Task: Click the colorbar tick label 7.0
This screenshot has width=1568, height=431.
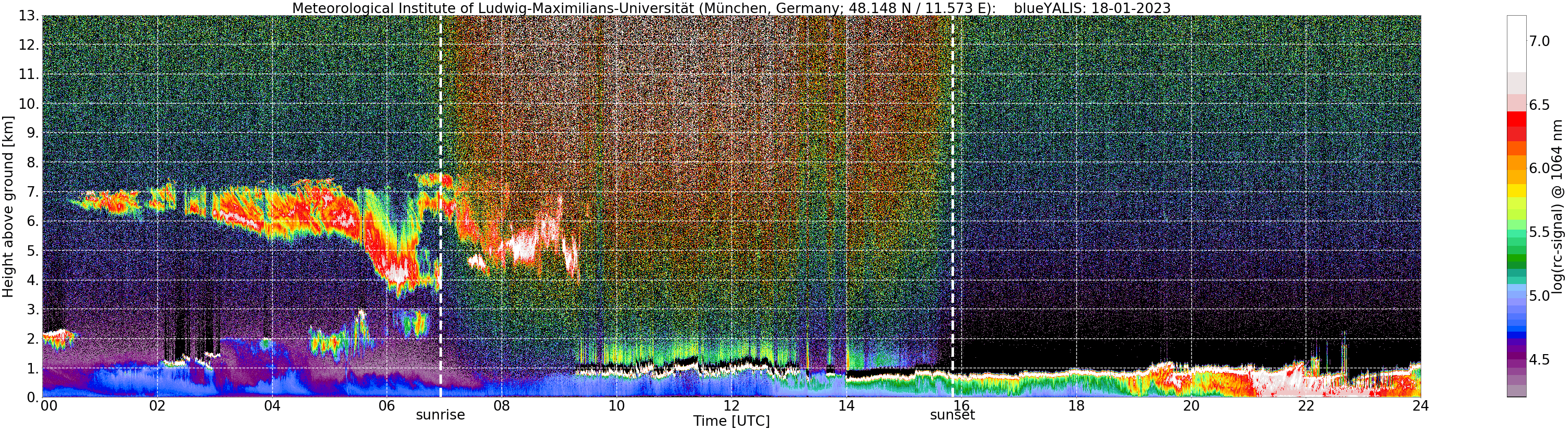Action: coord(1539,41)
